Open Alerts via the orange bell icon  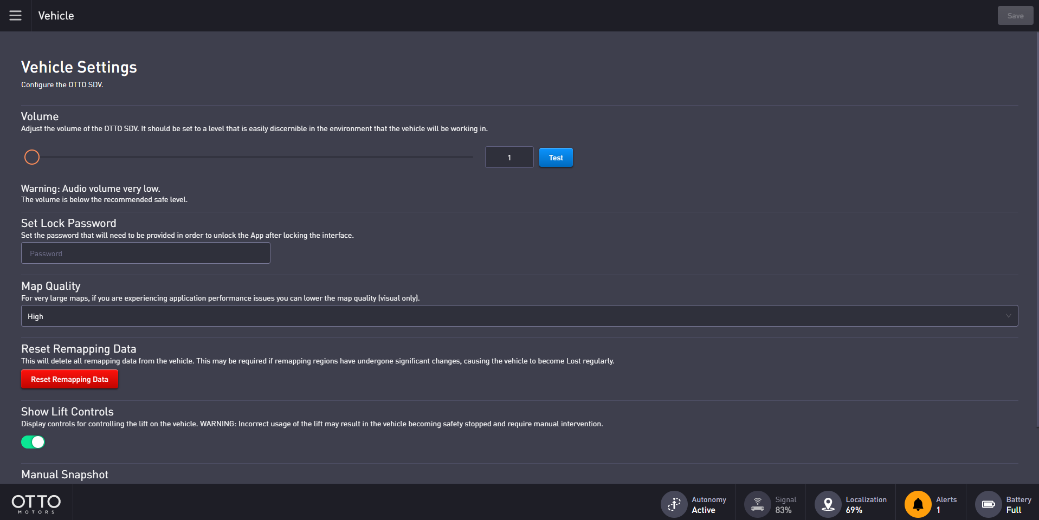917,504
